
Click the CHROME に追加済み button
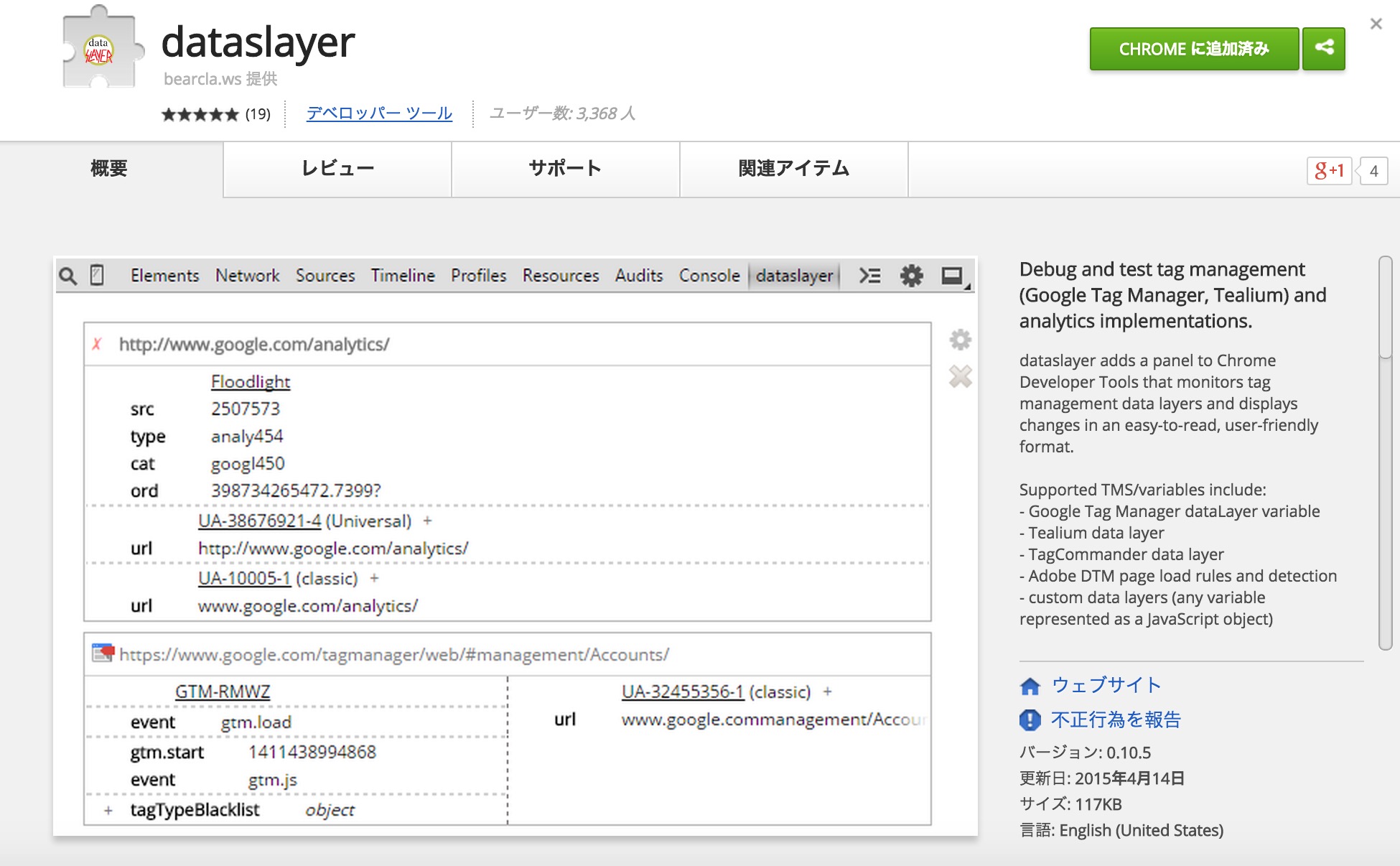pos(1194,48)
